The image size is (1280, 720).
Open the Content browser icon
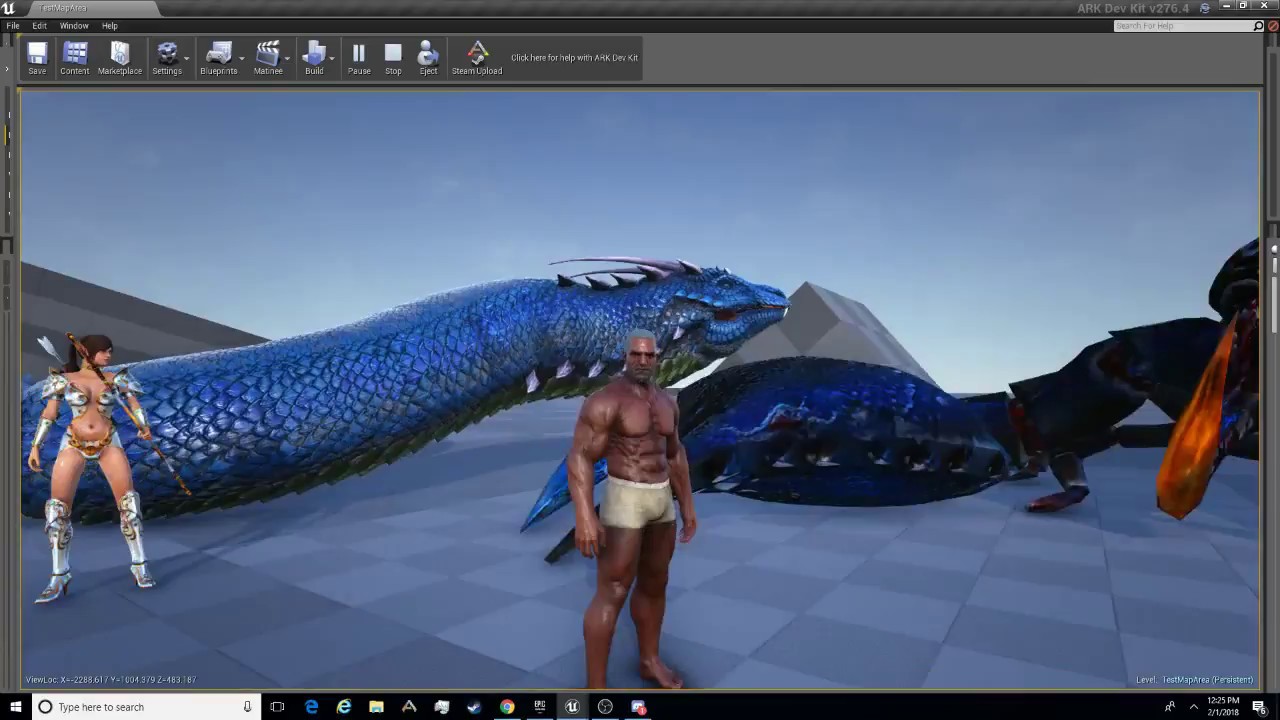(x=75, y=58)
